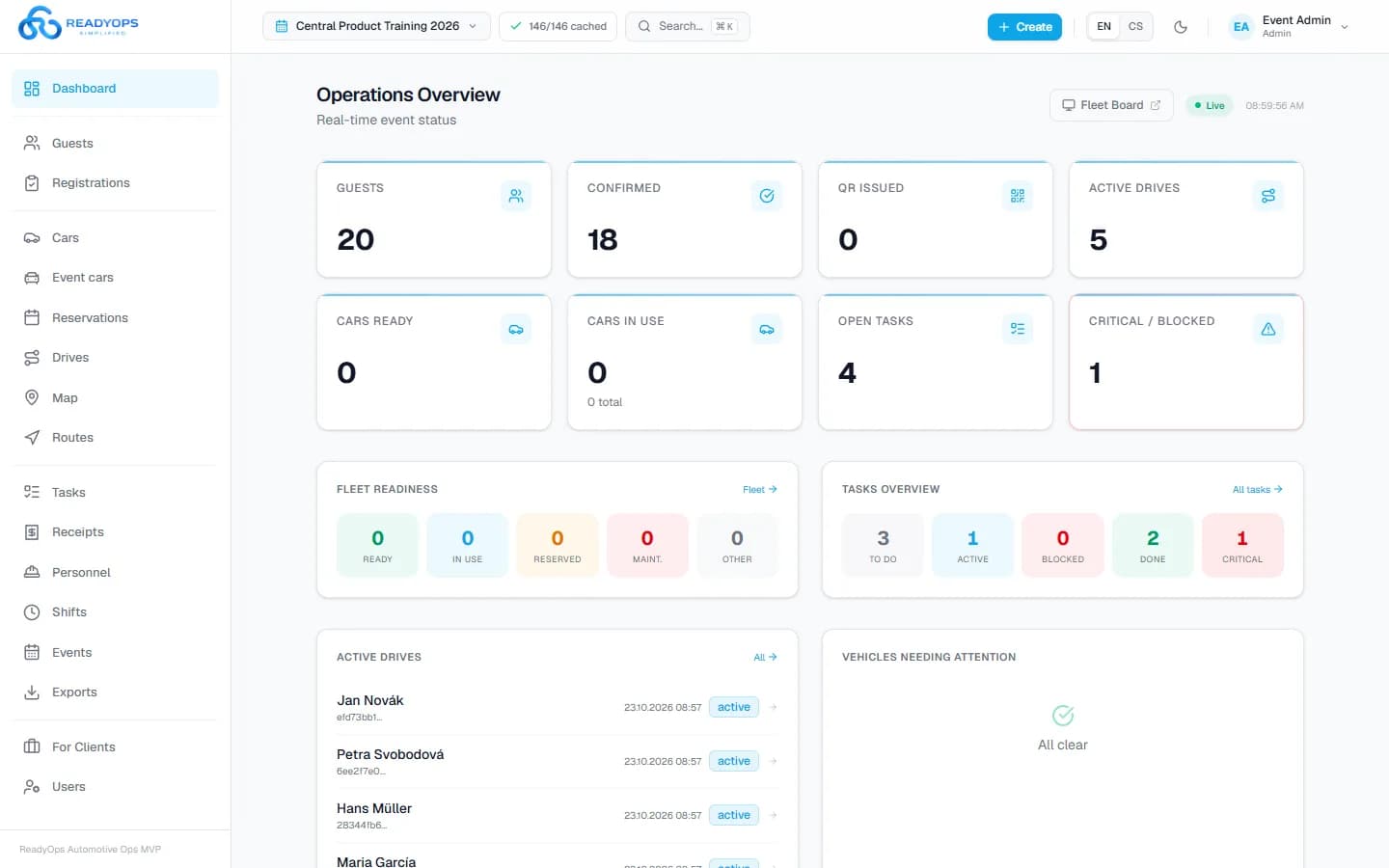
Task: Click the Event cars sidebar icon
Action: pyautogui.click(x=32, y=278)
